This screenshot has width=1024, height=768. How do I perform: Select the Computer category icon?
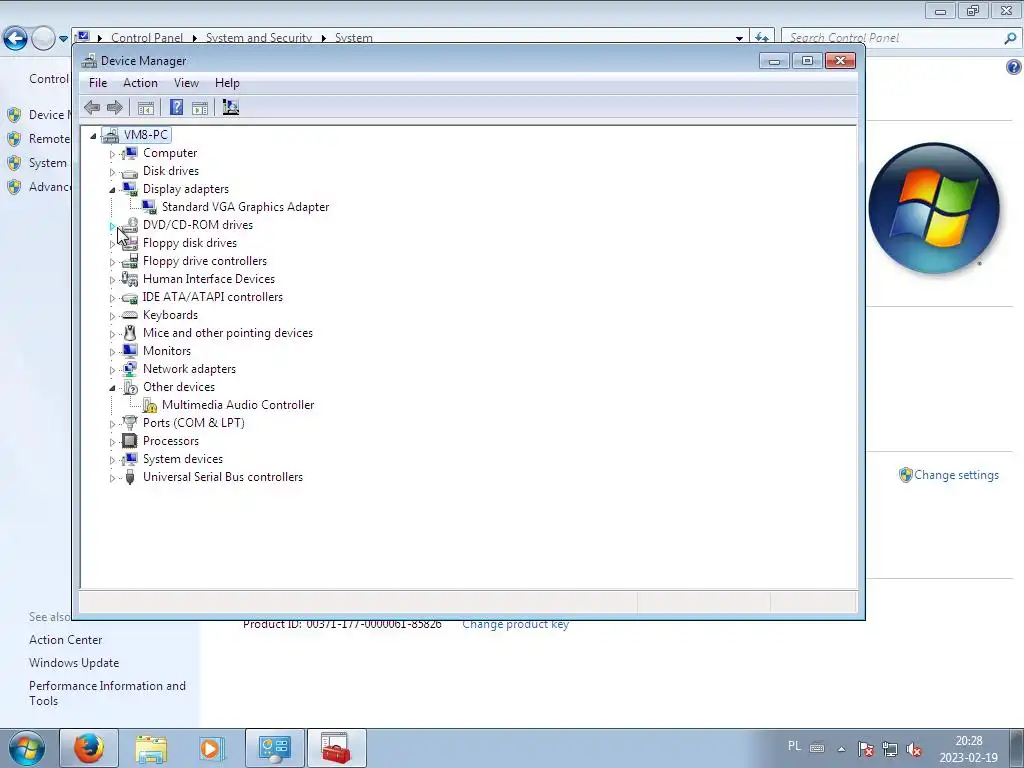coord(130,153)
